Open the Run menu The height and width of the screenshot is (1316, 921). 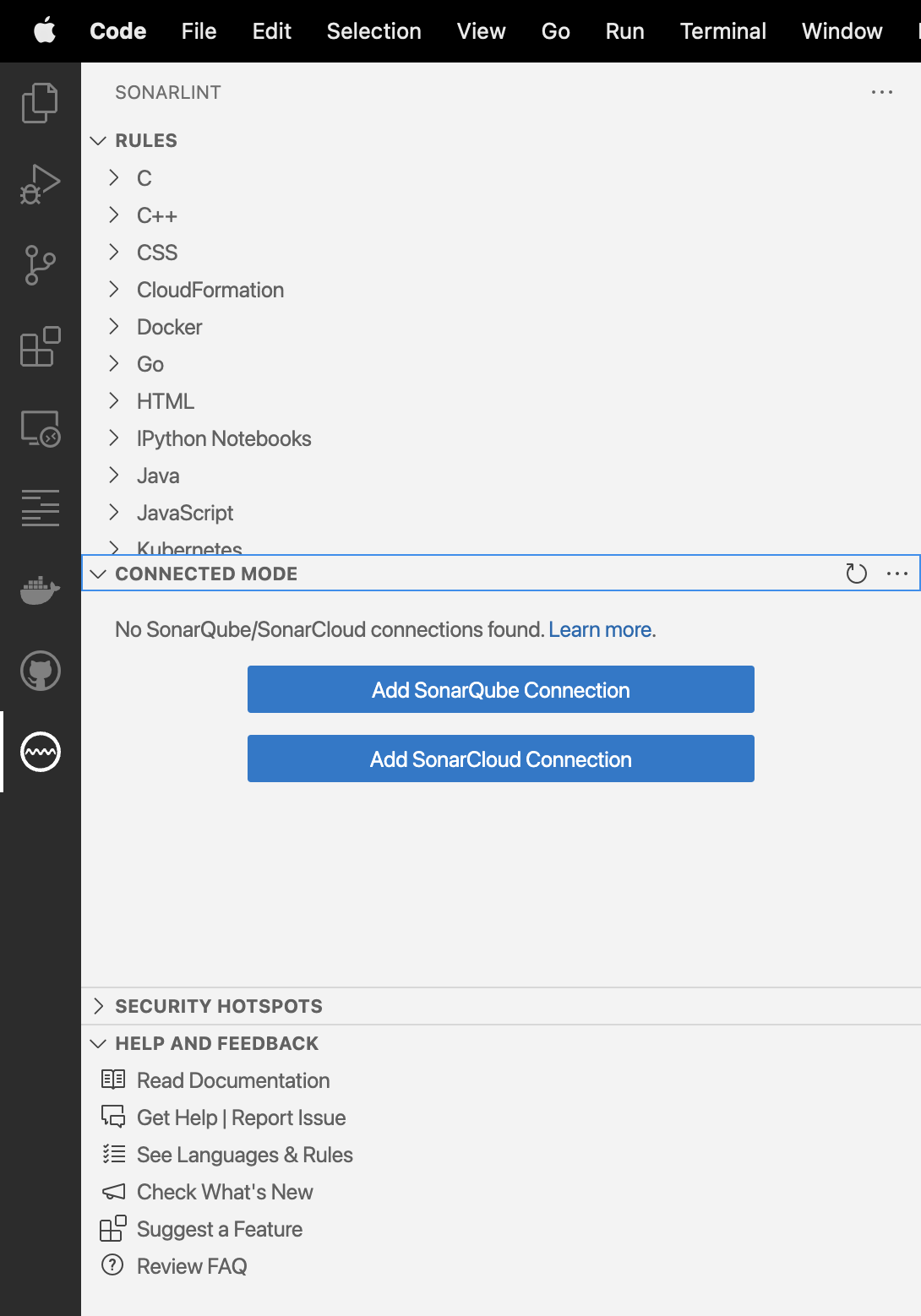(x=624, y=31)
